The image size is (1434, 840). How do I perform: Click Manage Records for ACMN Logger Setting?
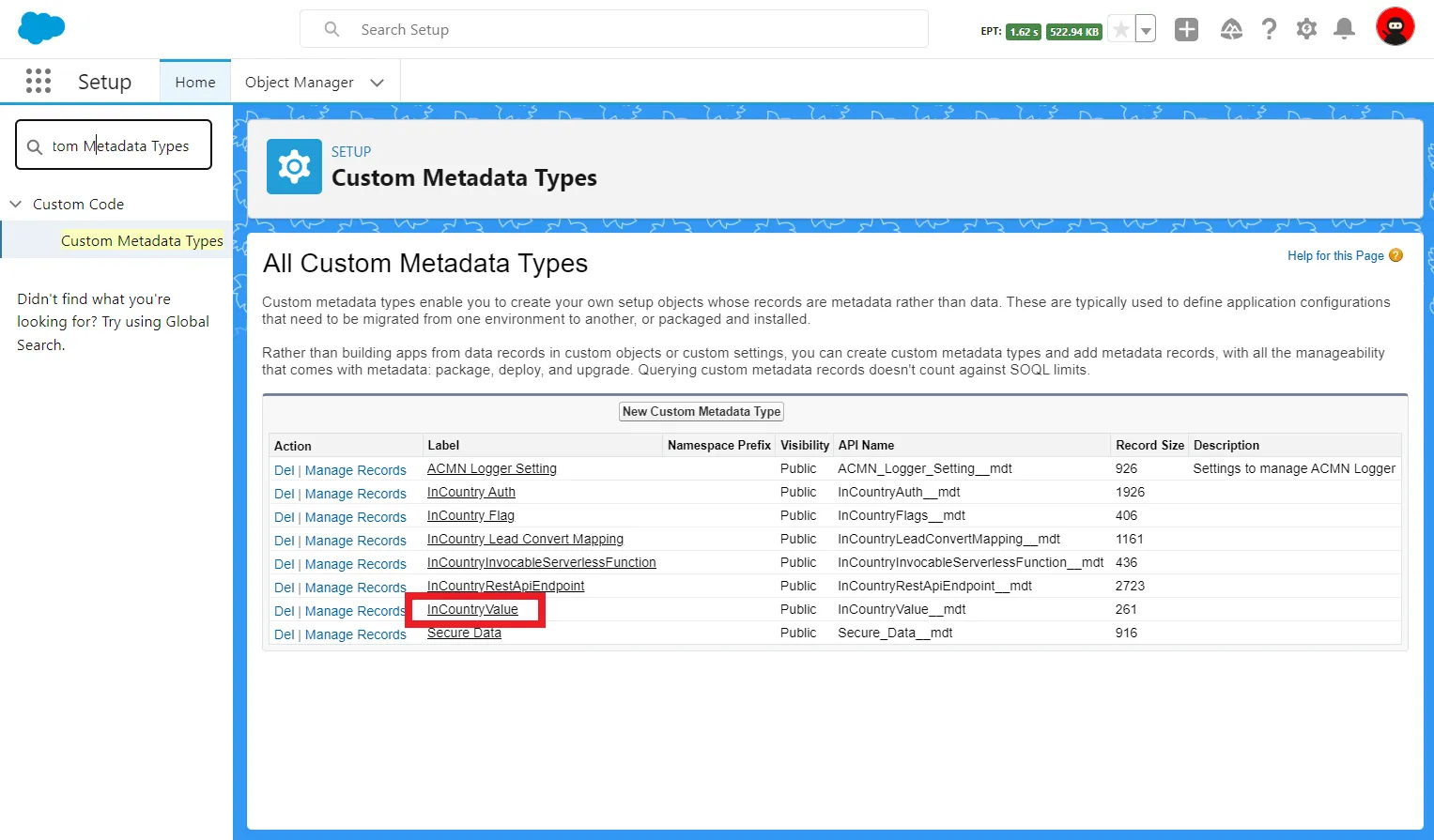[x=355, y=470]
